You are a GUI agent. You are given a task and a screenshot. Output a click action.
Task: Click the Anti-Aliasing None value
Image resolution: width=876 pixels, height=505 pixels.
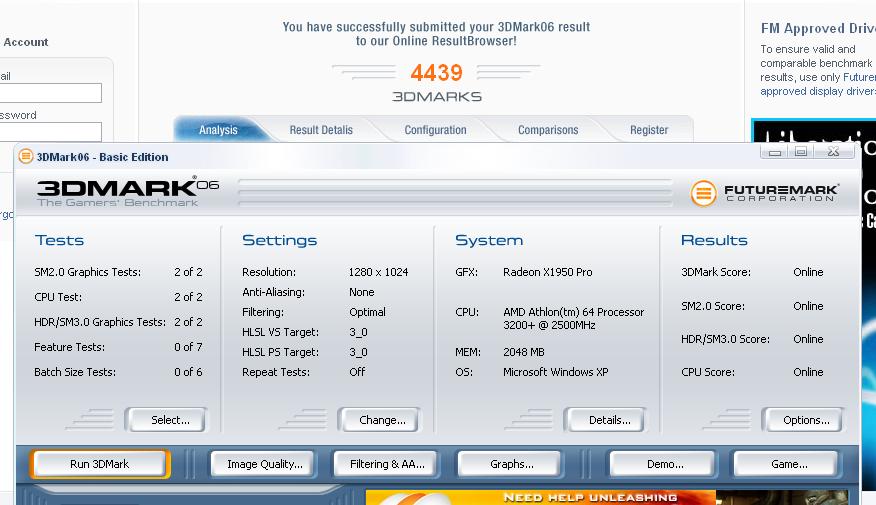pos(361,292)
